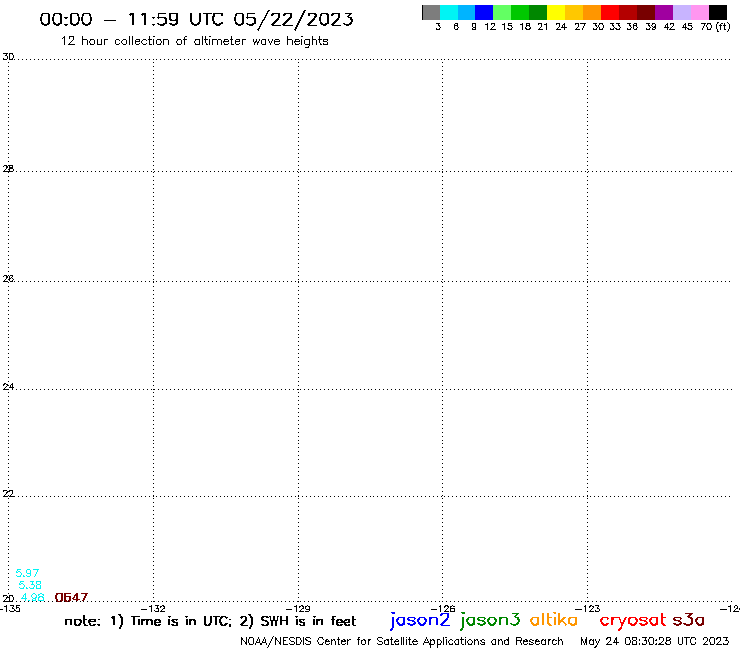Pick the dark green swatch between 18 and 21
The height and width of the screenshot is (650, 740).
click(538, 12)
